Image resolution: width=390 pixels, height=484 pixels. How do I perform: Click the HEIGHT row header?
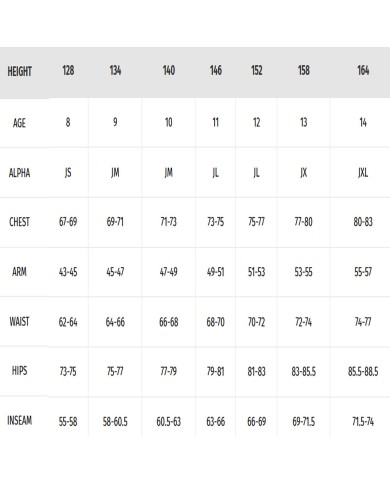19,71
